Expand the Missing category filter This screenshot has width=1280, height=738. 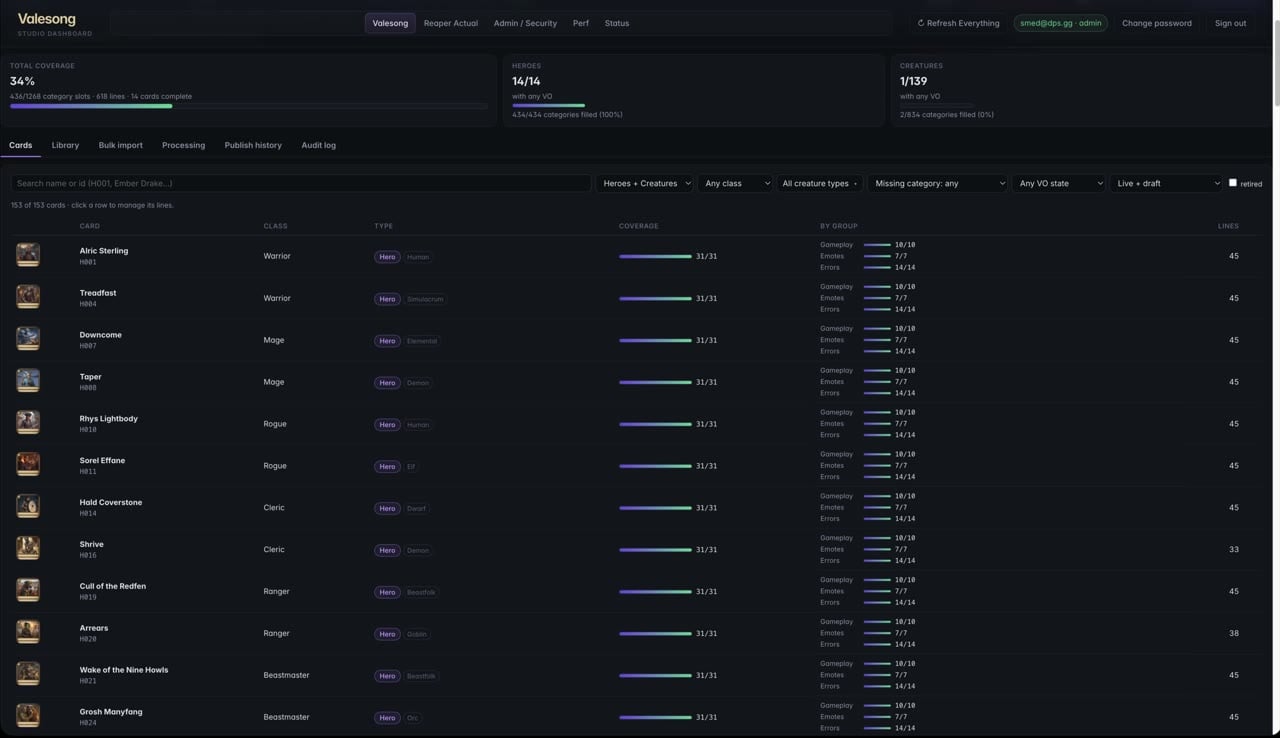click(938, 183)
